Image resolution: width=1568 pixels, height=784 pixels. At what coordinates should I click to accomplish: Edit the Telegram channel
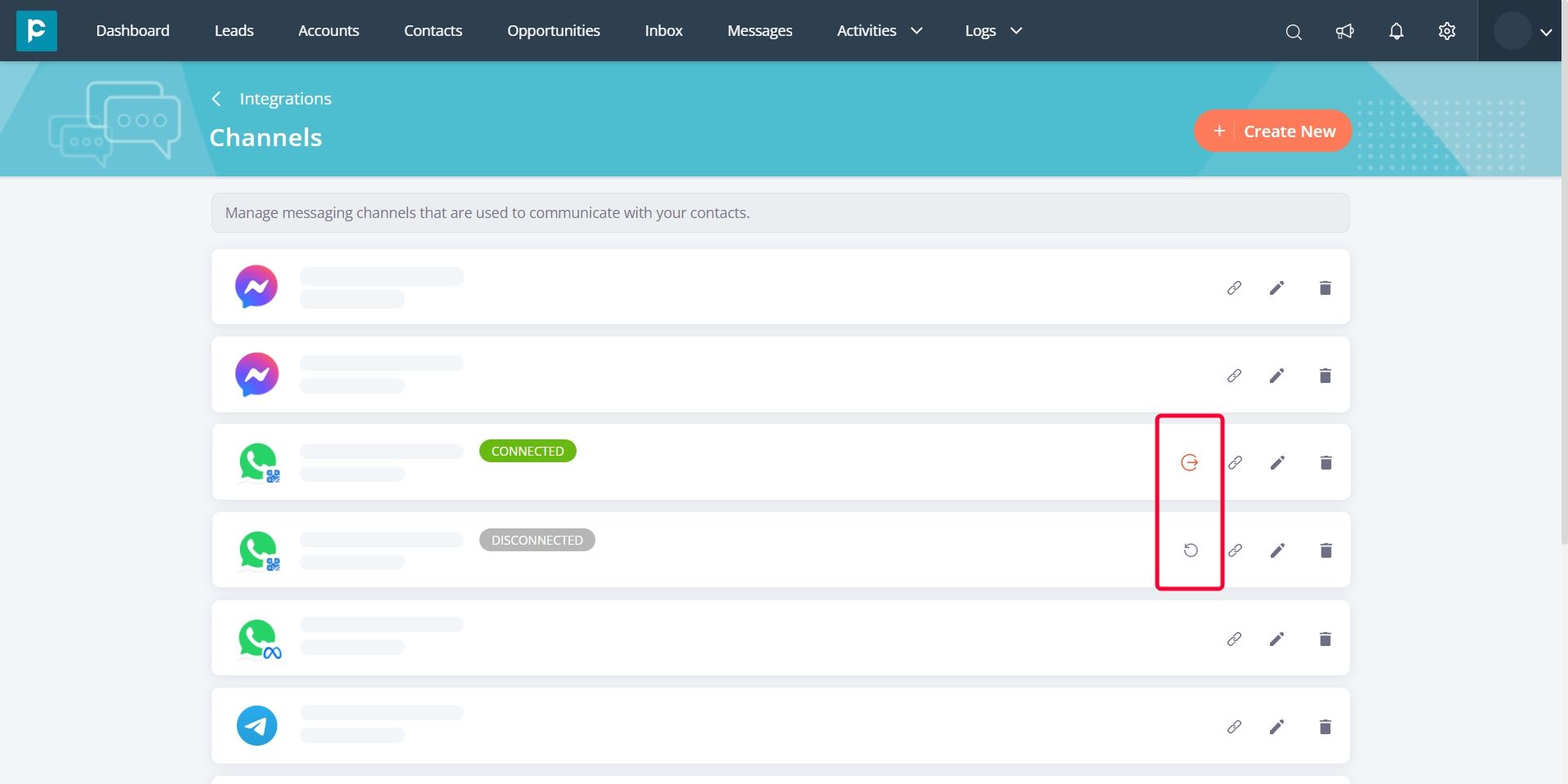(1277, 725)
